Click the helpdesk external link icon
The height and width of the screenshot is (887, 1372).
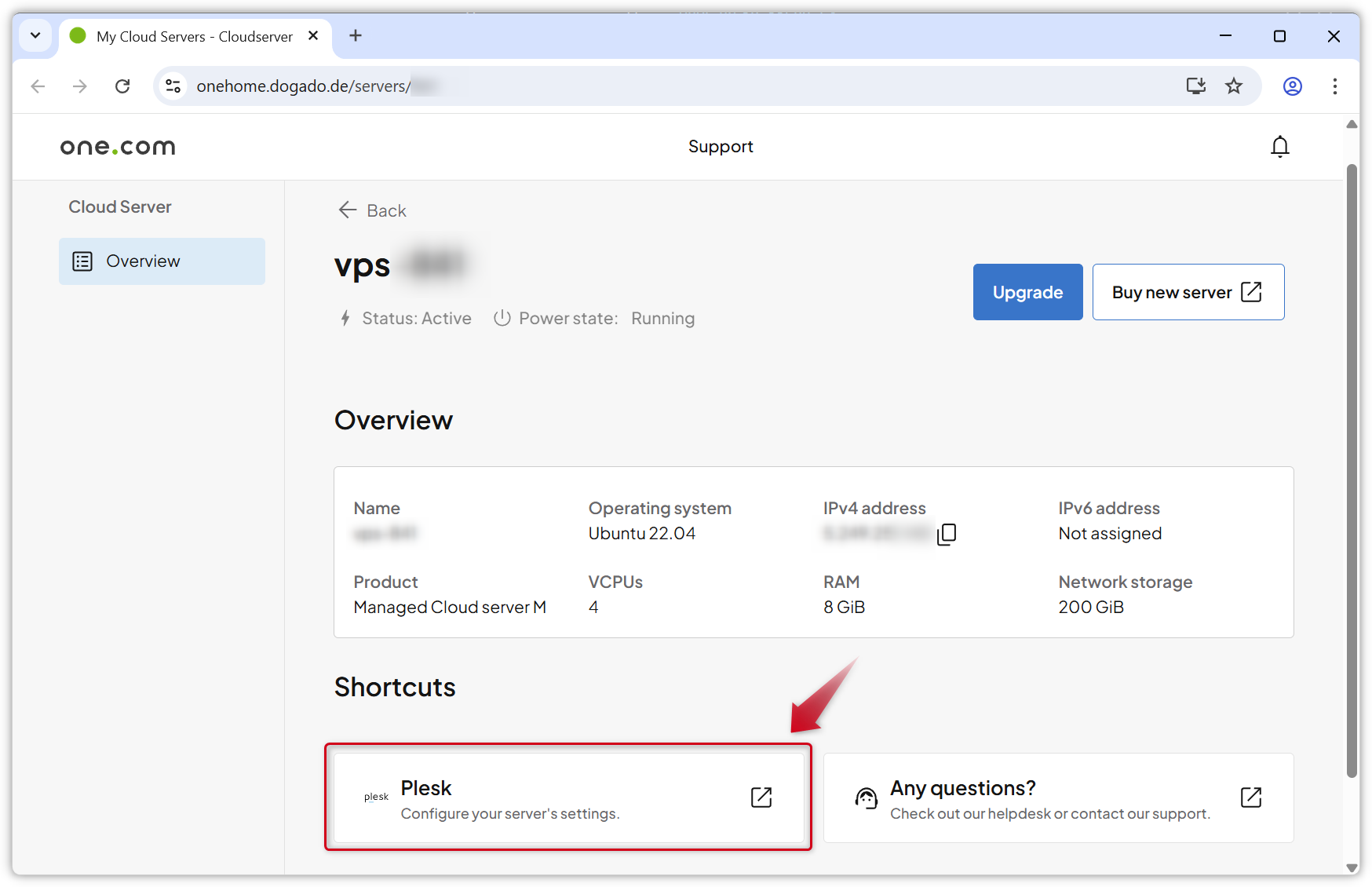pyautogui.click(x=1251, y=797)
